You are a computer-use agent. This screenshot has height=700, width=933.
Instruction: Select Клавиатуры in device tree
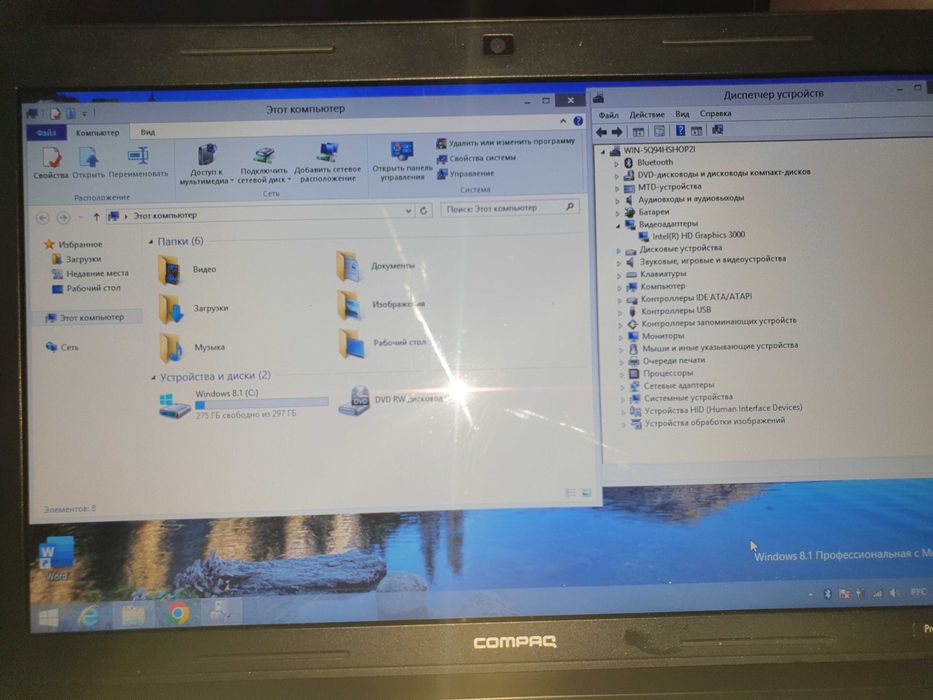point(657,274)
